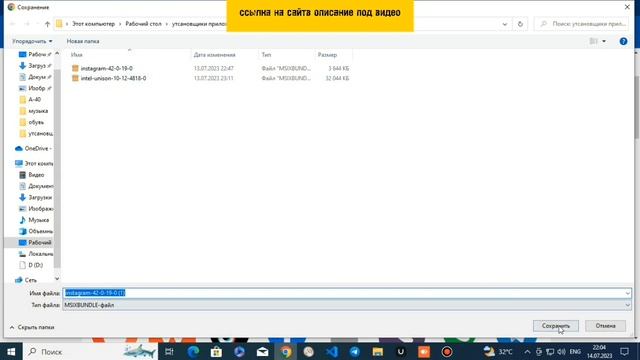
Task: Click the volume speaker tray icon
Action: click(562, 352)
